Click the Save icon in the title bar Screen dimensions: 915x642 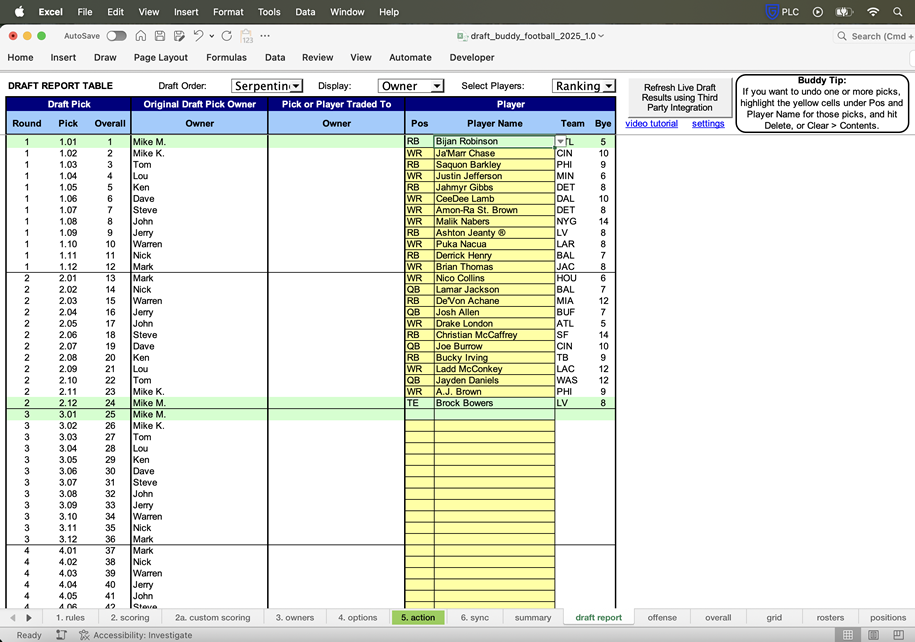[x=160, y=36]
